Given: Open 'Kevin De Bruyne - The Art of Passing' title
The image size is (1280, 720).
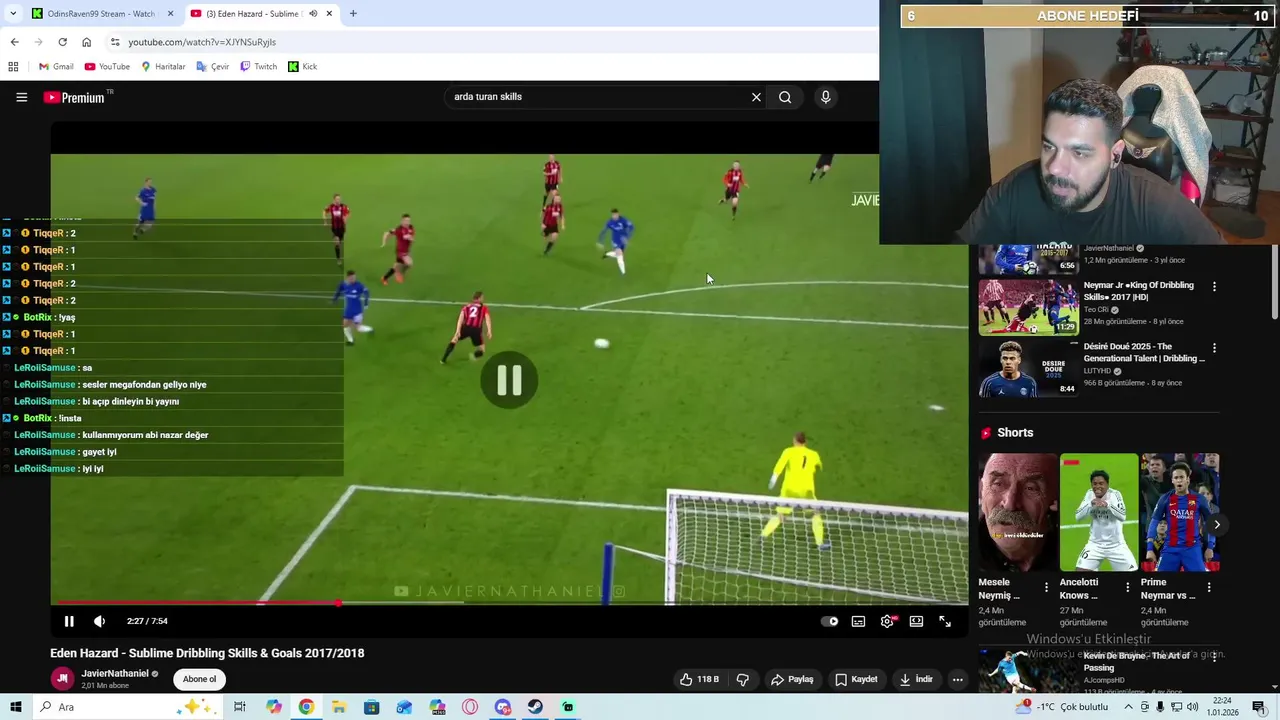Looking at the screenshot, I should point(1137,661).
